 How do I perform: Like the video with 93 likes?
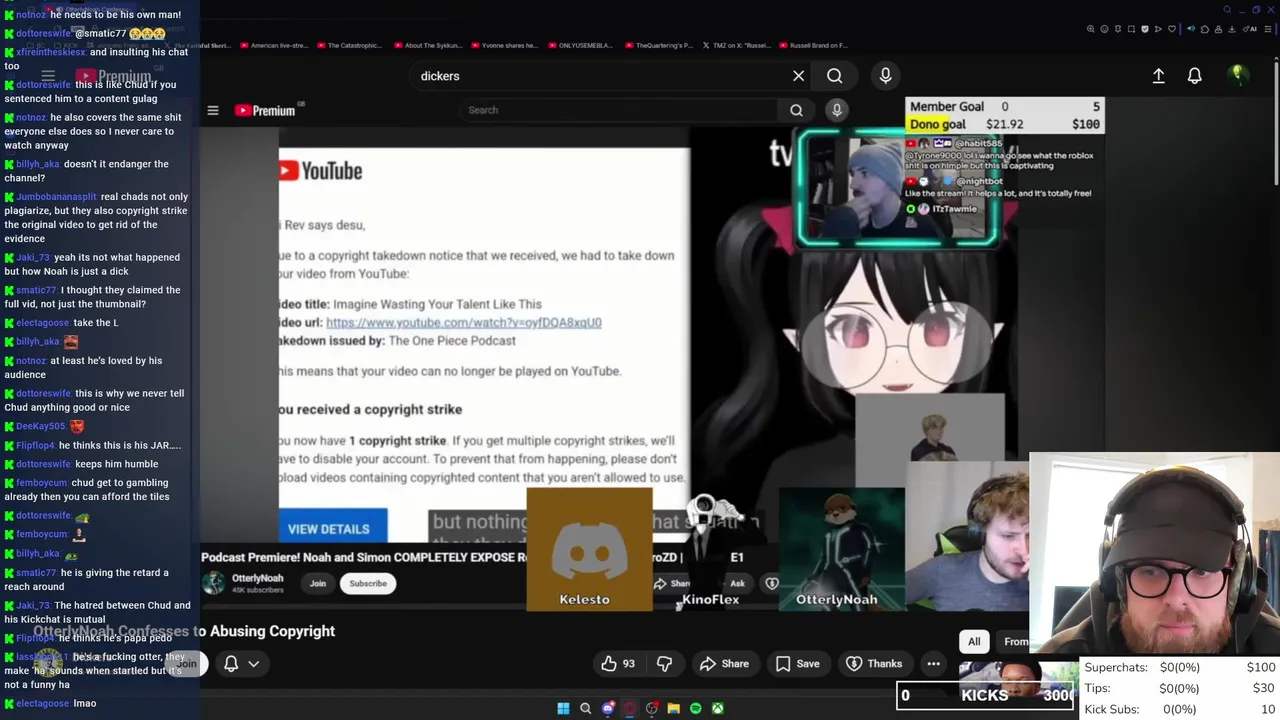click(x=618, y=663)
